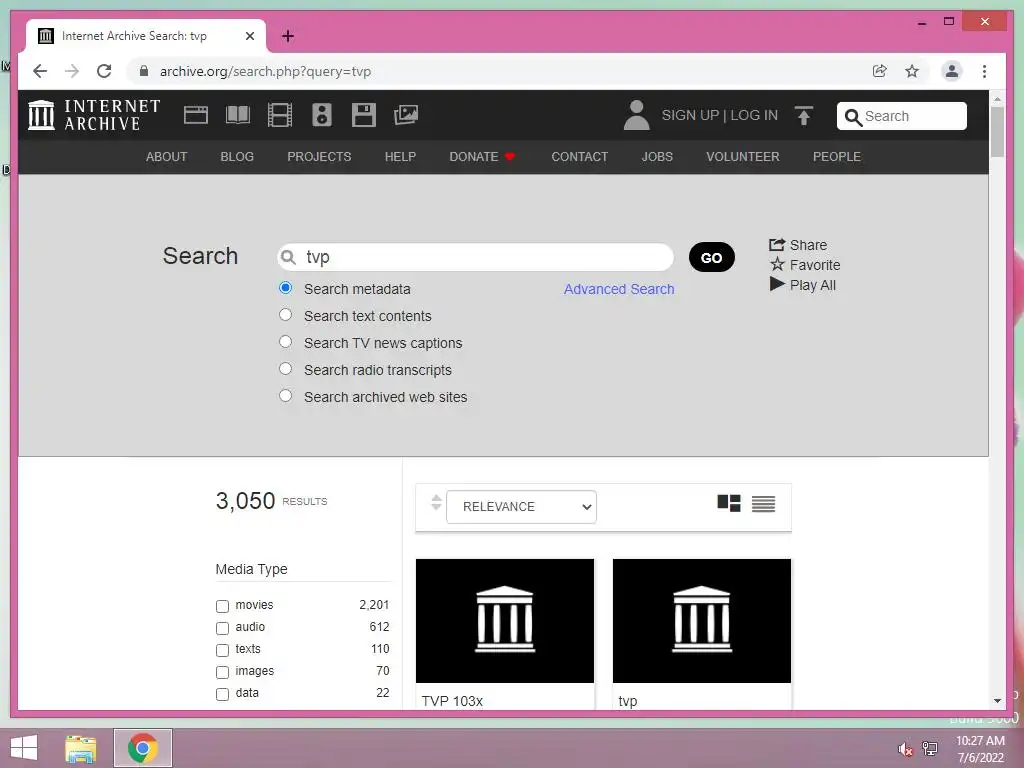Viewport: 1024px width, 768px height.
Task: Check the images media type filter
Action: coord(222,672)
